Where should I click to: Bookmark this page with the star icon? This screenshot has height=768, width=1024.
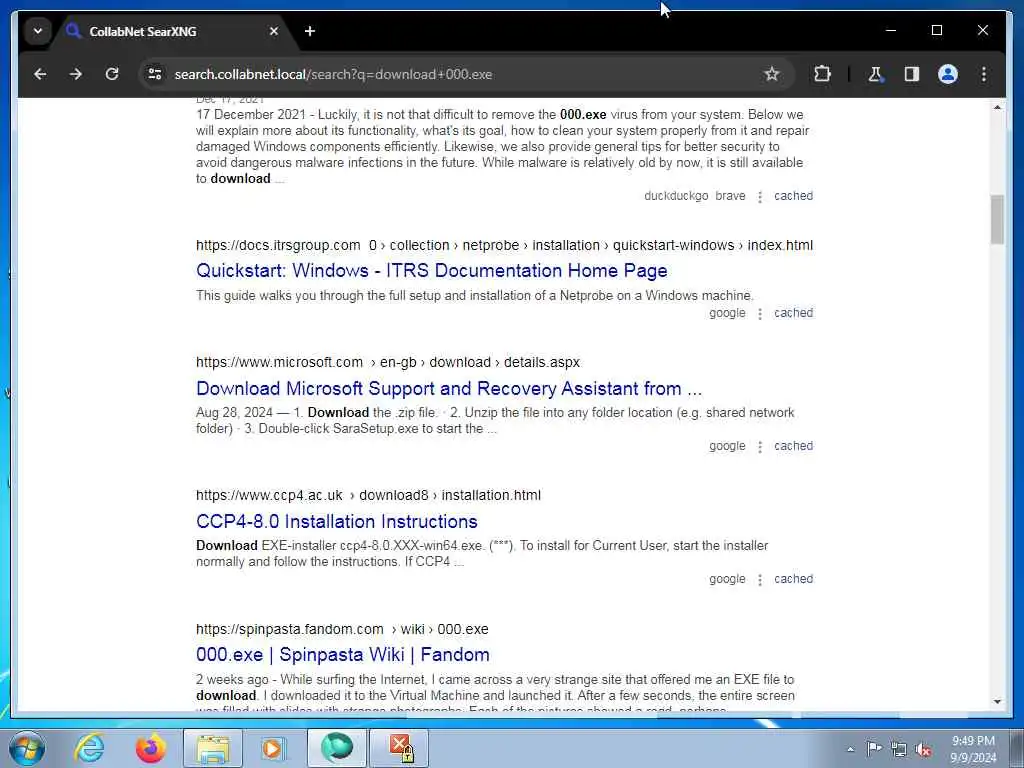pos(772,74)
